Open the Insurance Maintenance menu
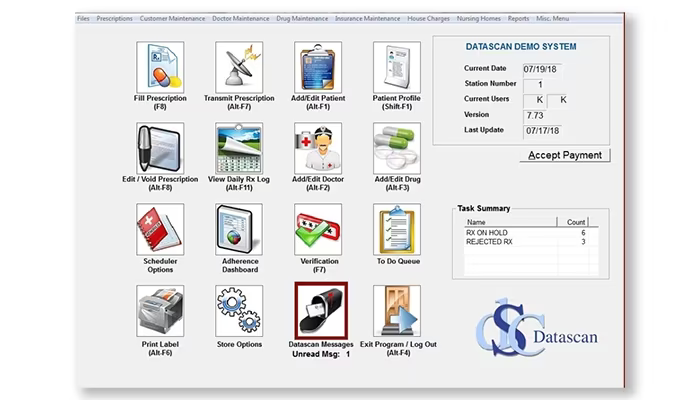The image size is (700, 400). pos(367,18)
